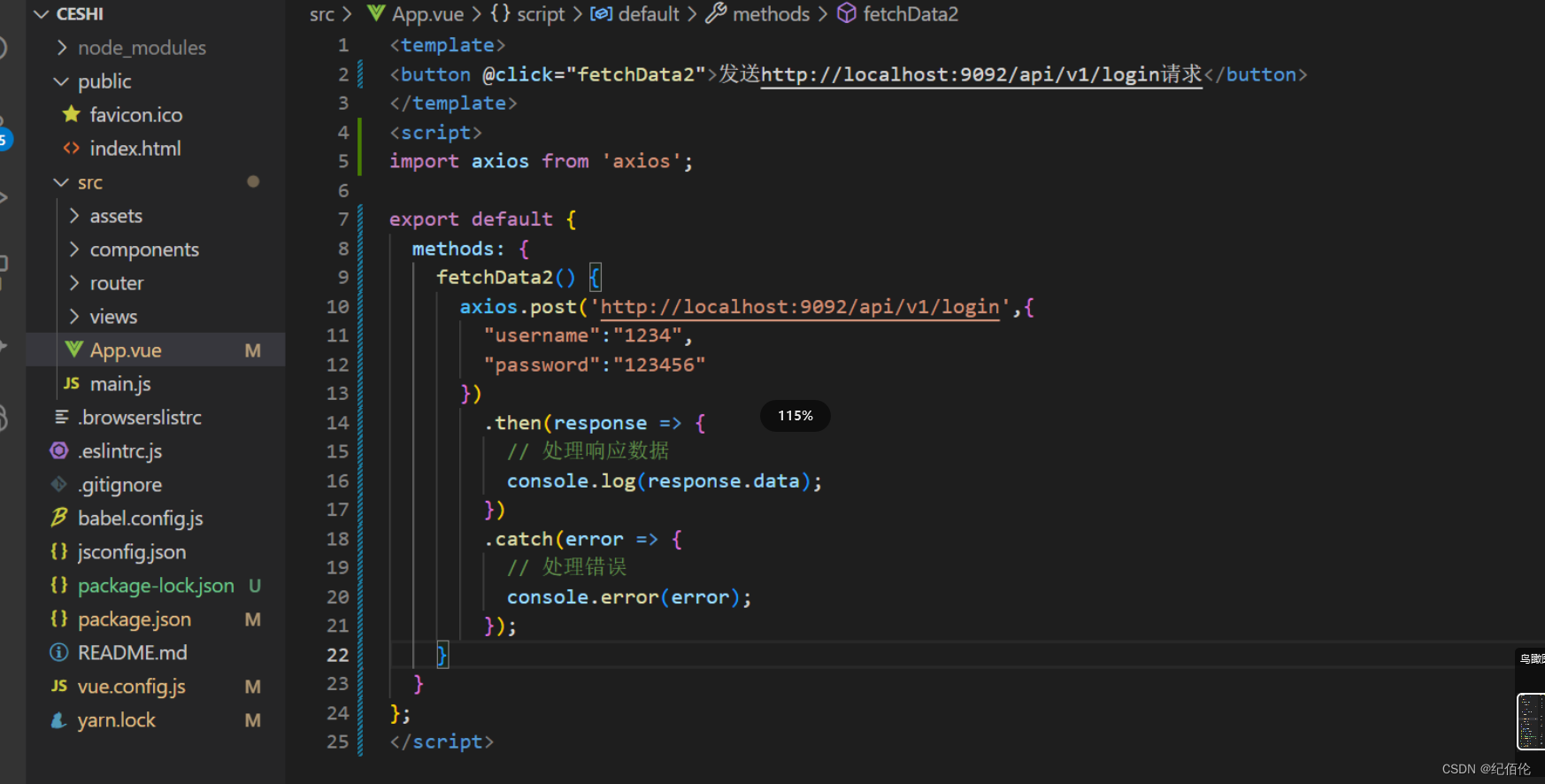Viewport: 1545px width, 784px height.
Task: Click the Vue icon beside App.vue in explorer
Action: [74, 350]
